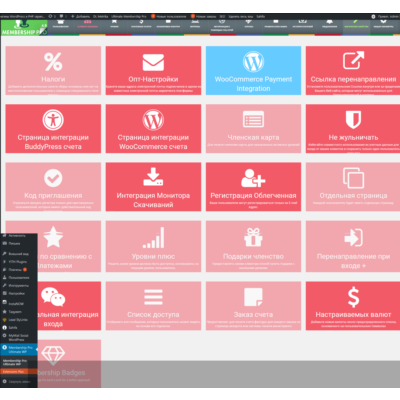The image size is (400, 400).
Task: Open Внешний вид in WordPress sidebar
Action: click(19, 254)
